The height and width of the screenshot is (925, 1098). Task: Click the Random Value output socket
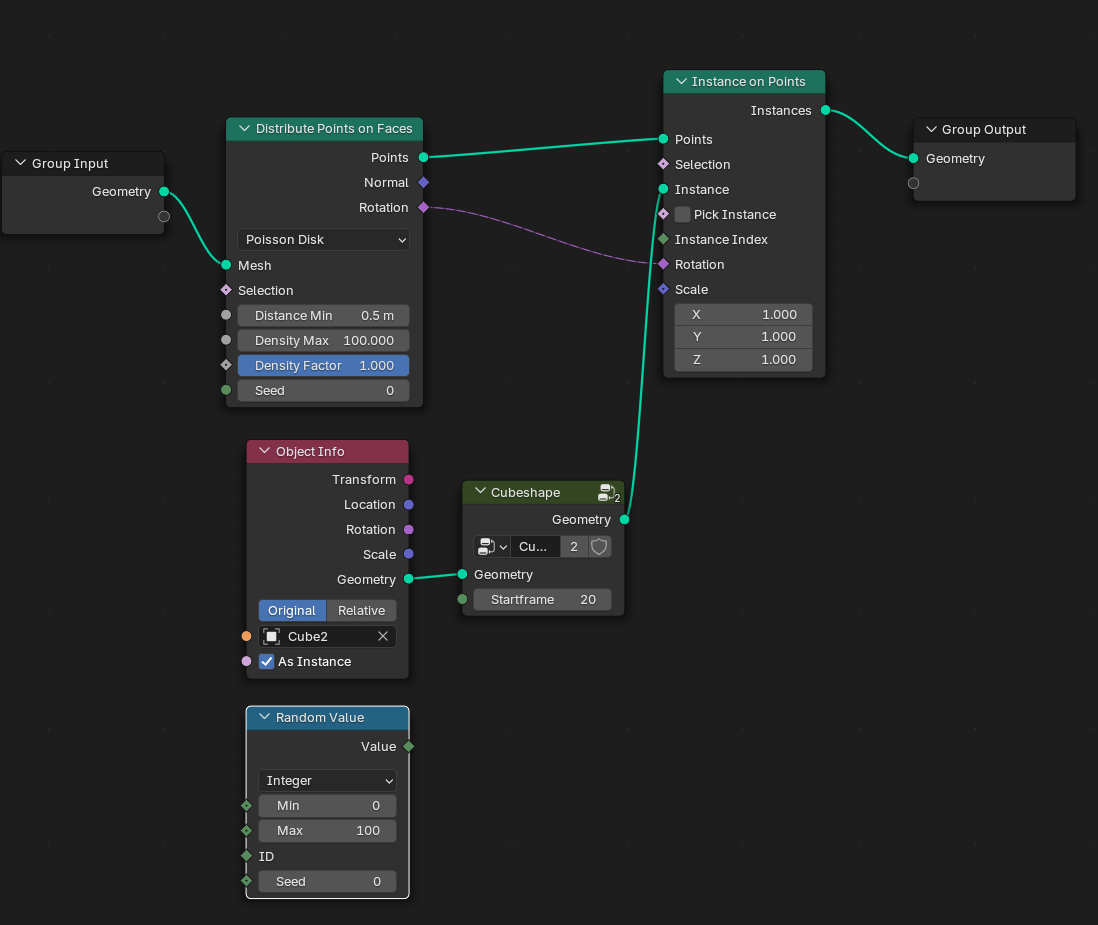[408, 746]
